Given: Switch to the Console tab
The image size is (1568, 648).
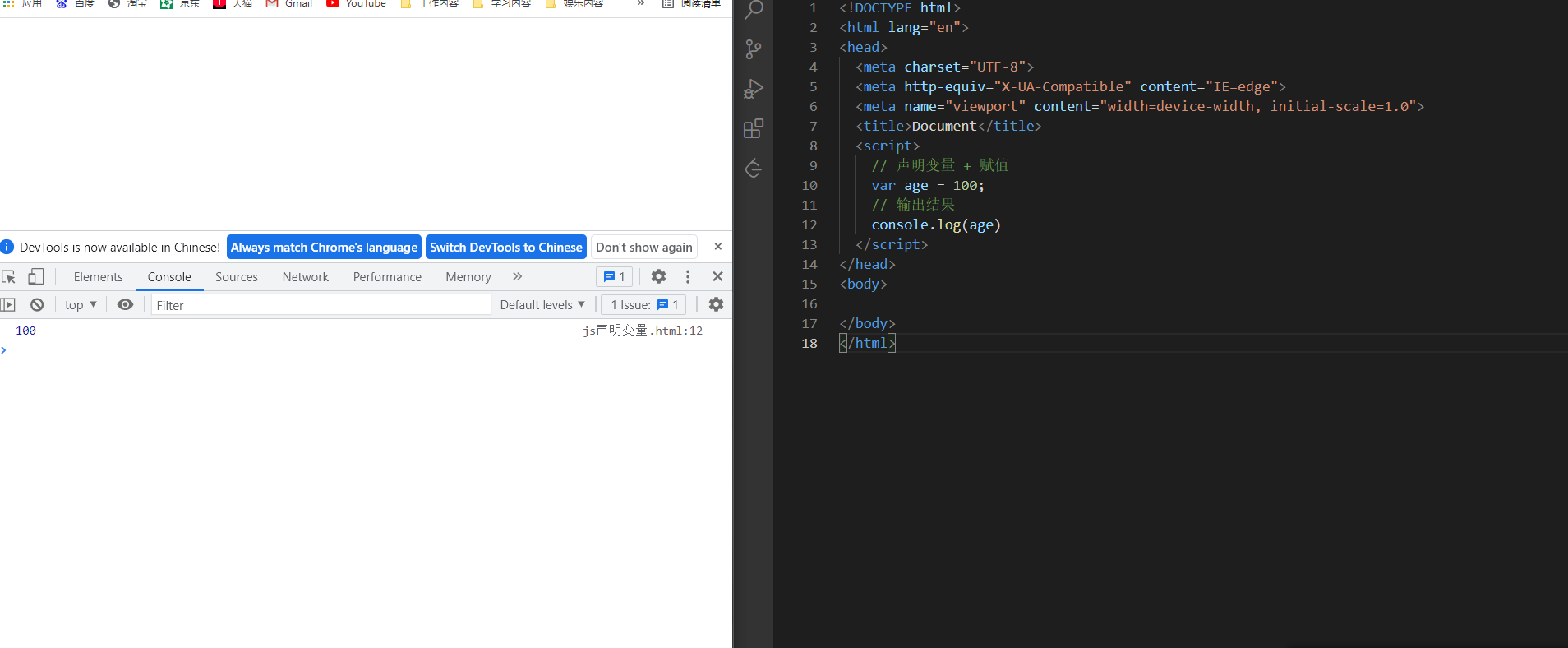Looking at the screenshot, I should pyautogui.click(x=169, y=277).
